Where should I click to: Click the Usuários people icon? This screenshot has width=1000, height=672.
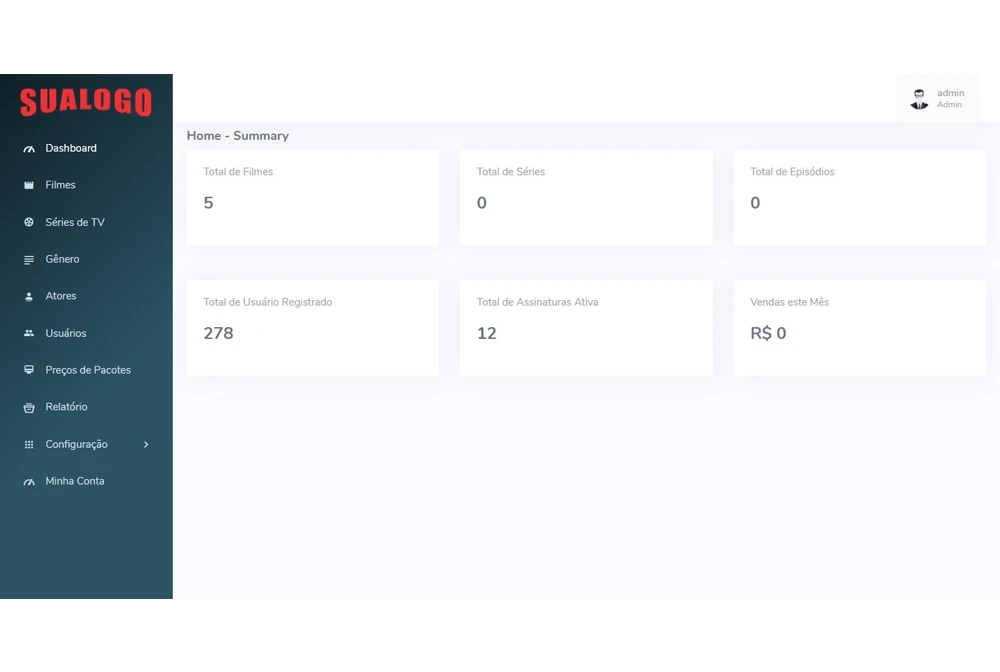(29, 333)
